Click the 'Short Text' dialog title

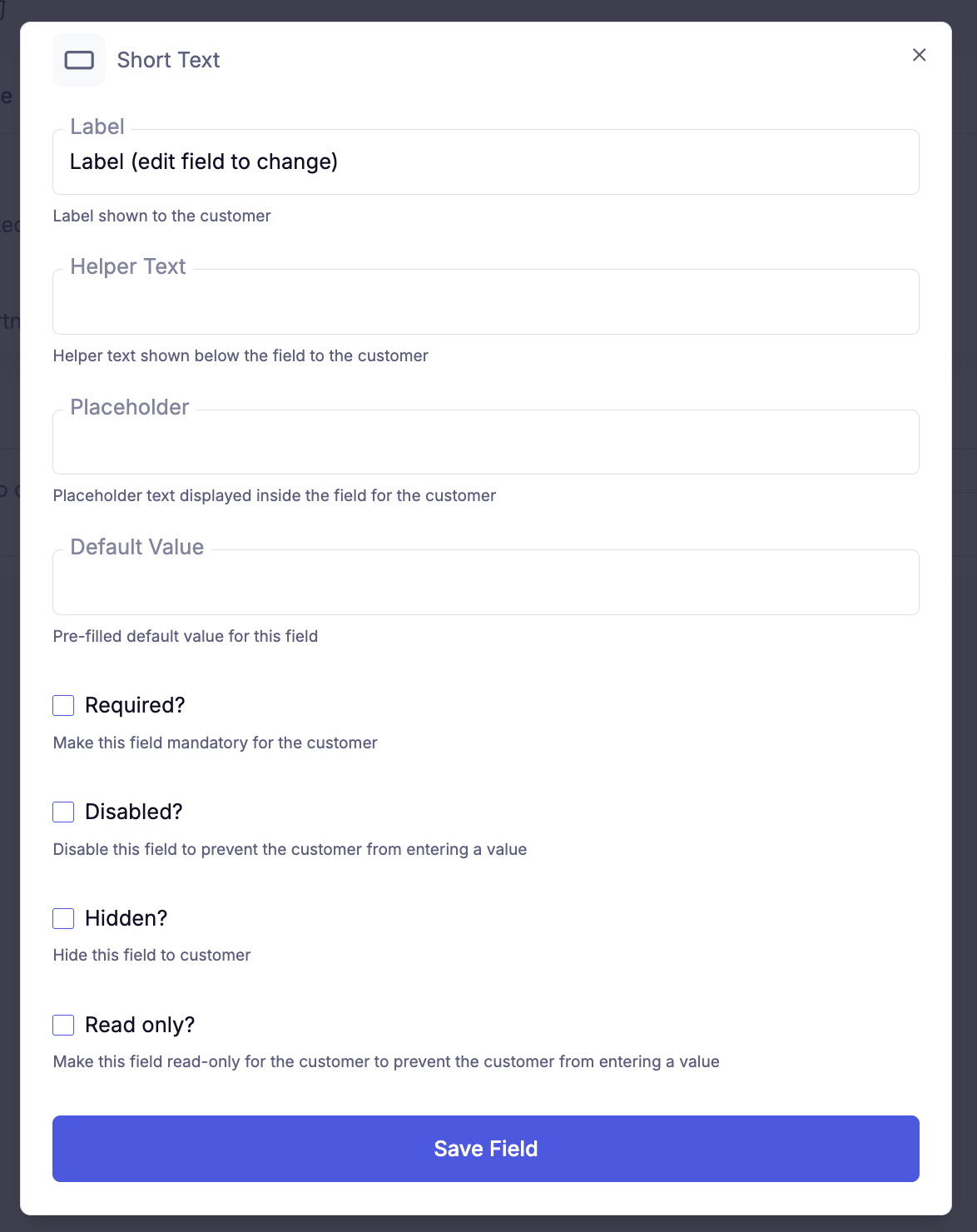(168, 60)
